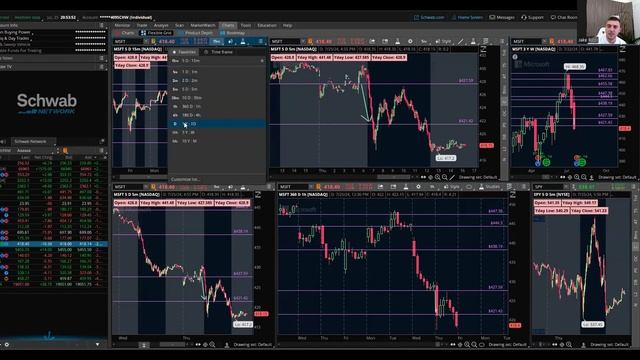This screenshot has width=640, height=360.
Task: Open the 5m timeframe dropdown in top-middle chart
Action: (424, 41)
